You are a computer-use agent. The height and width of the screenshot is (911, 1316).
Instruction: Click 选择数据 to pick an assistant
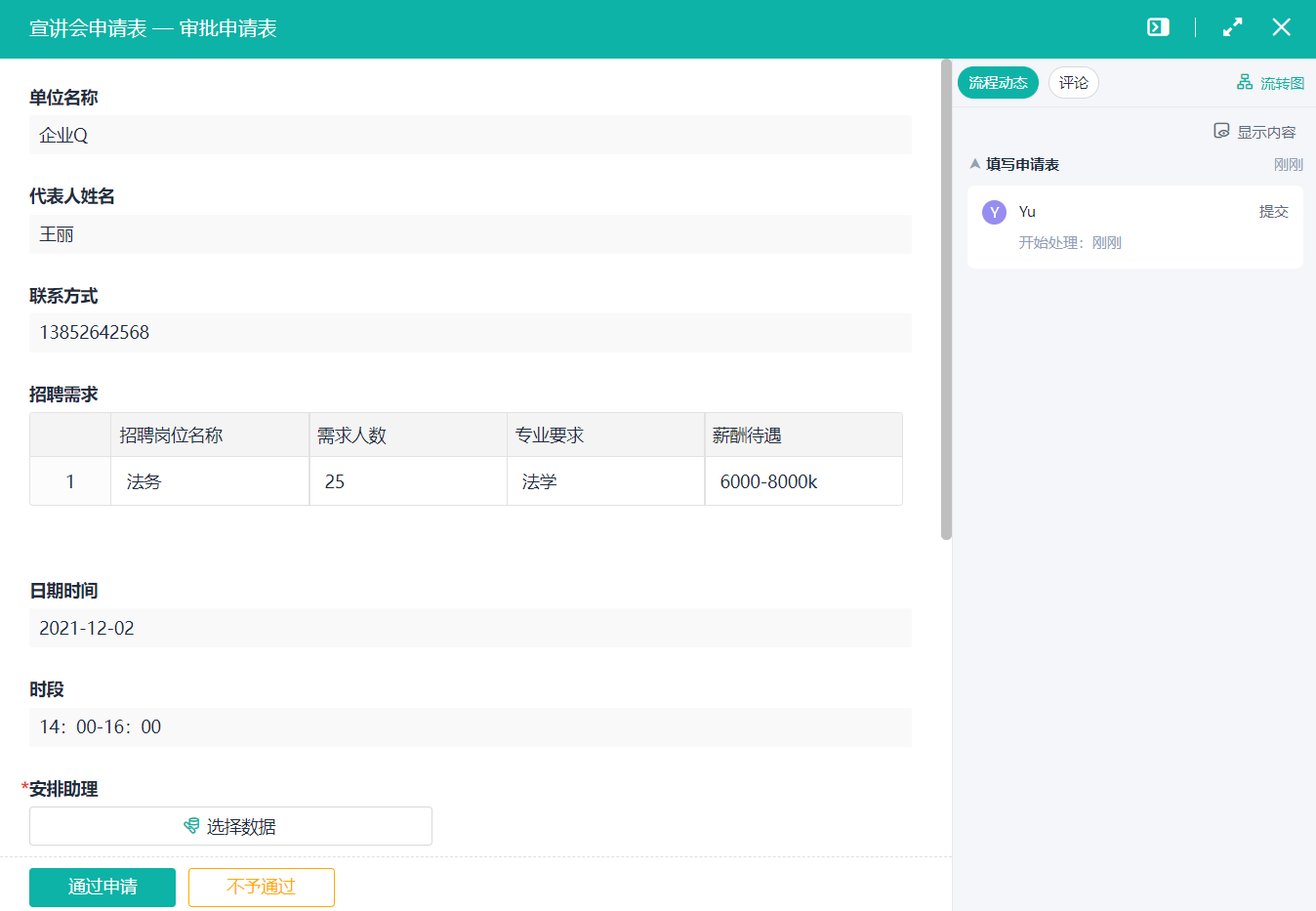click(230, 826)
